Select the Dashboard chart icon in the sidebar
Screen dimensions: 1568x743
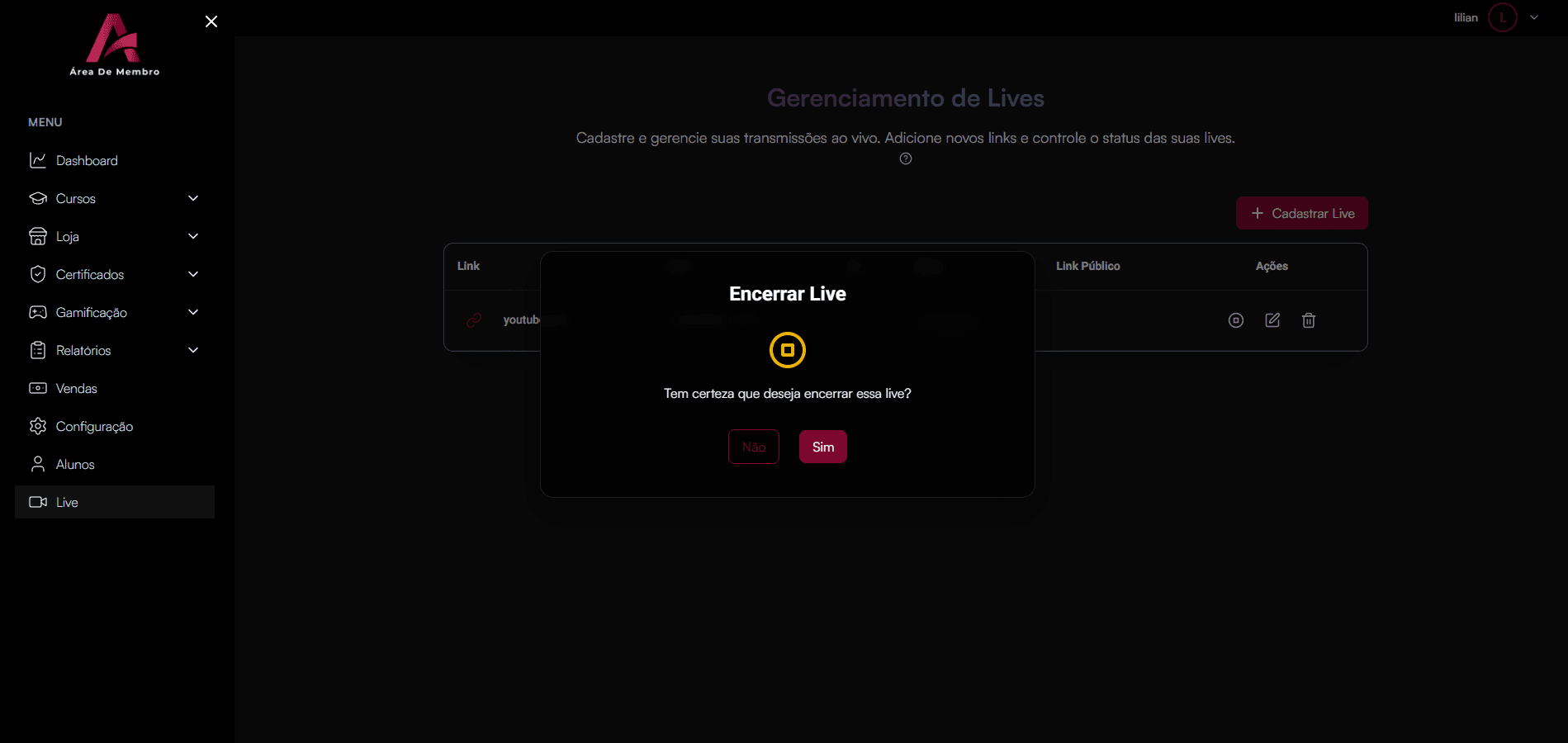click(38, 160)
